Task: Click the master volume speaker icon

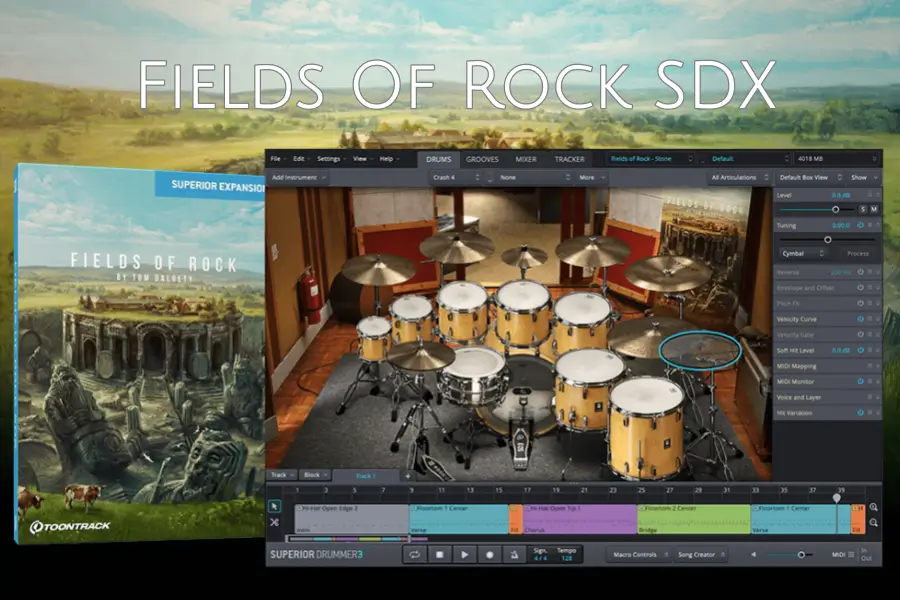Action: [754, 555]
